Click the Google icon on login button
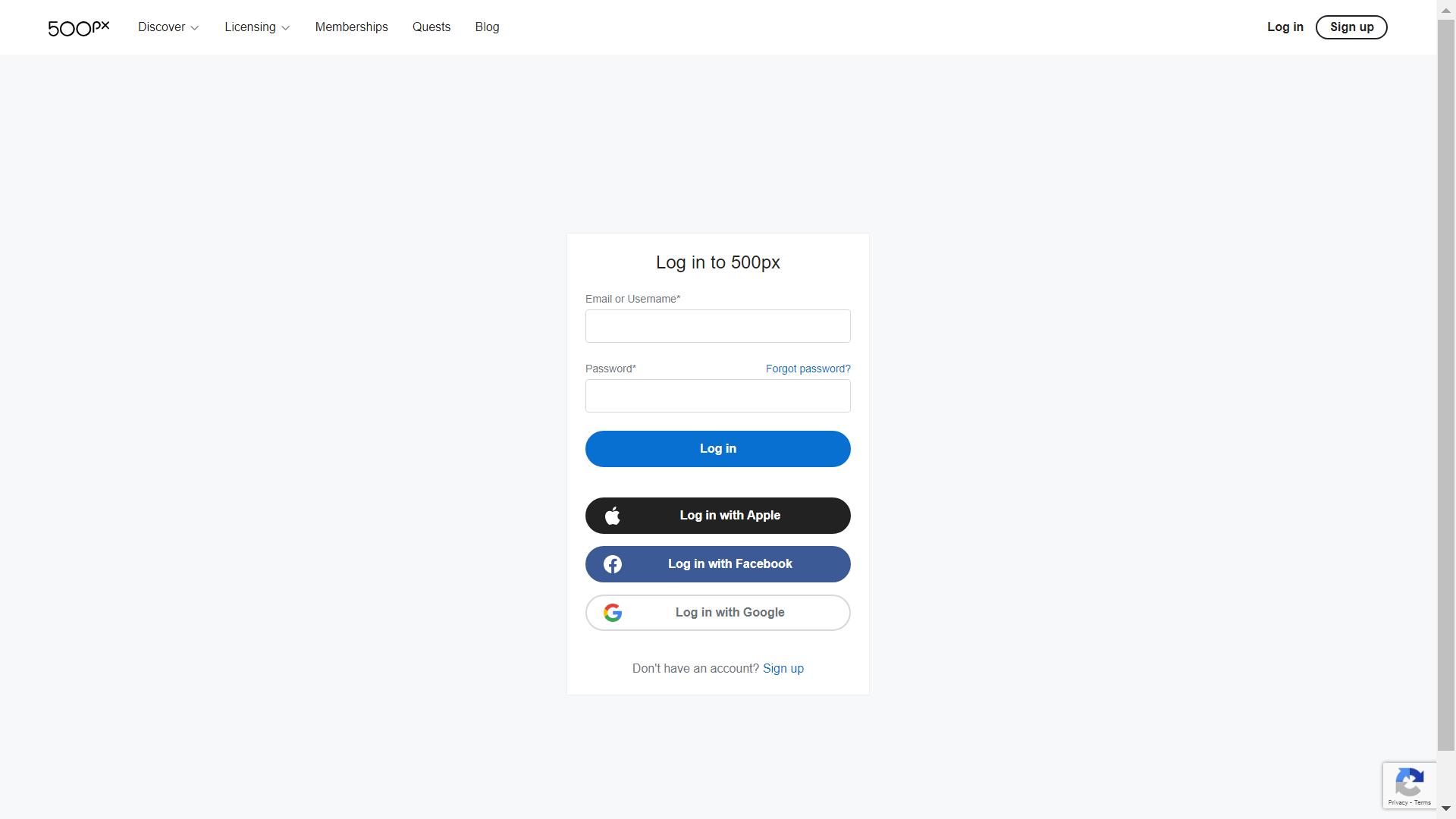 (x=612, y=612)
